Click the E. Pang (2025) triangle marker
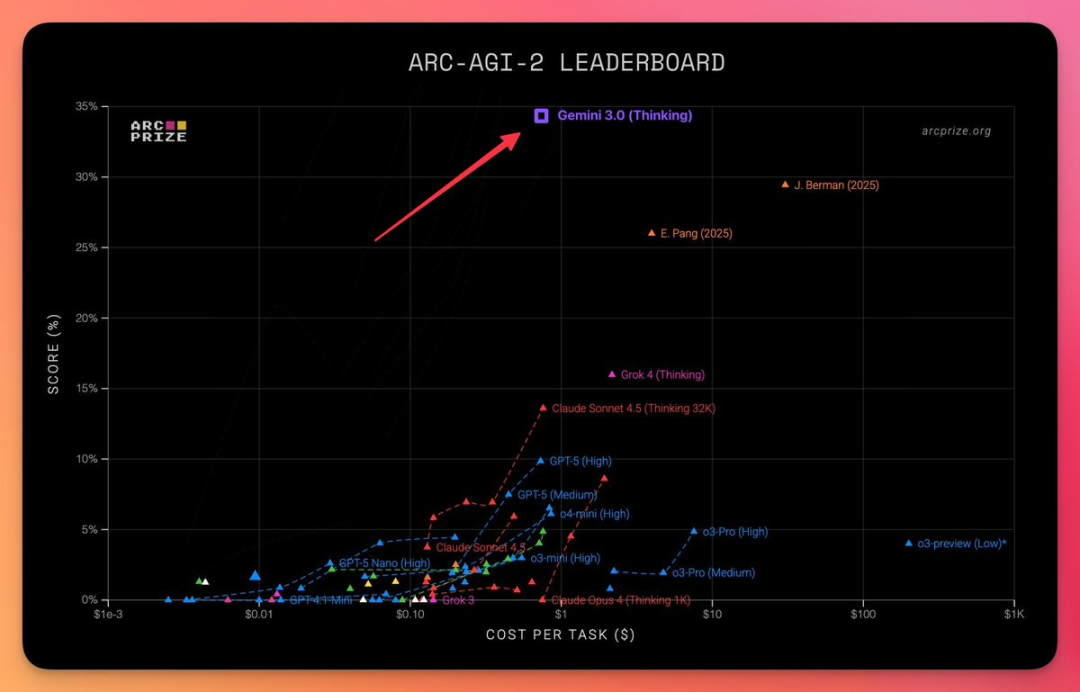Image resolution: width=1080 pixels, height=692 pixels. tap(652, 233)
